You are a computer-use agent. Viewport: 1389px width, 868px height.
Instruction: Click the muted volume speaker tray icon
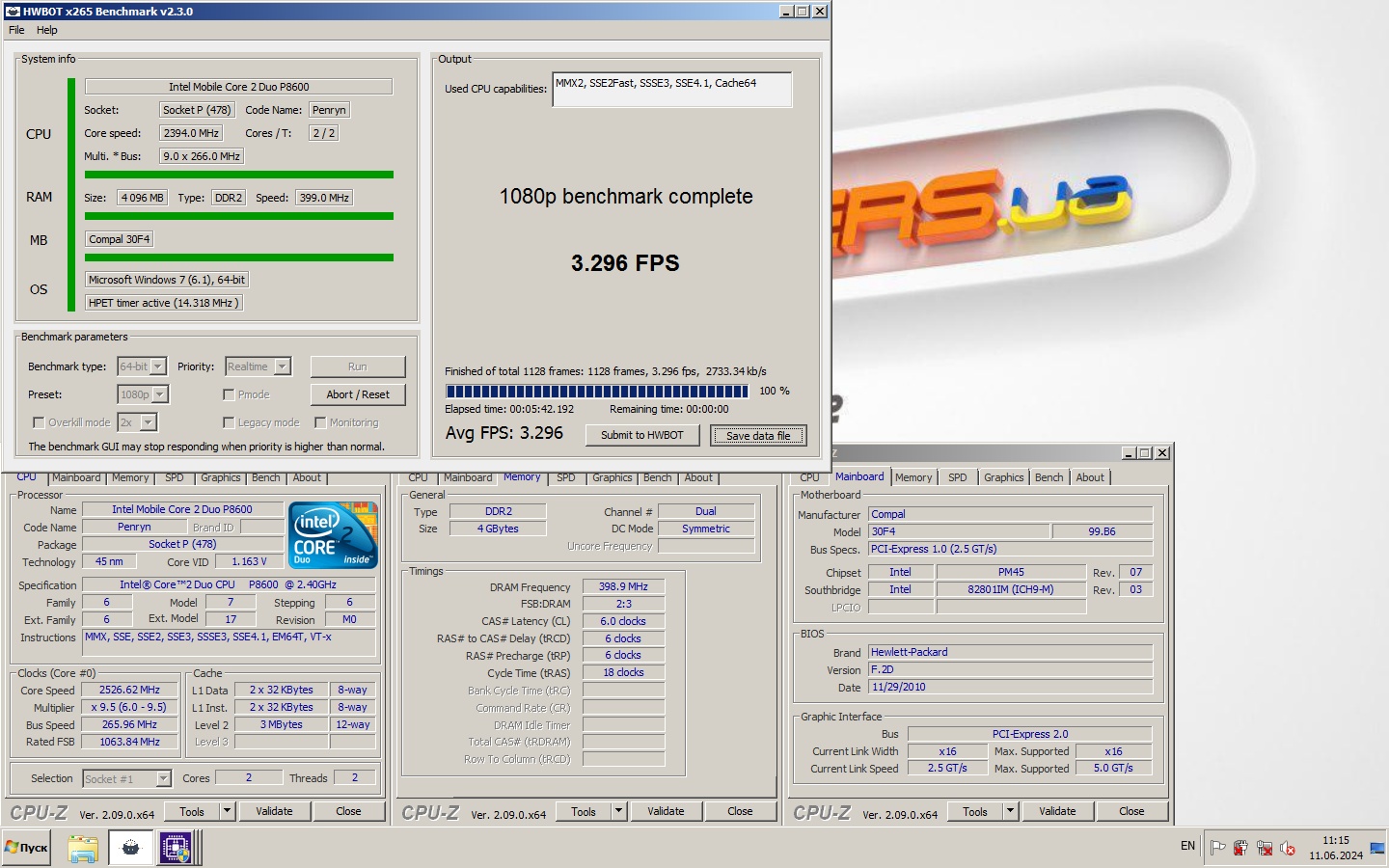[x=1288, y=848]
